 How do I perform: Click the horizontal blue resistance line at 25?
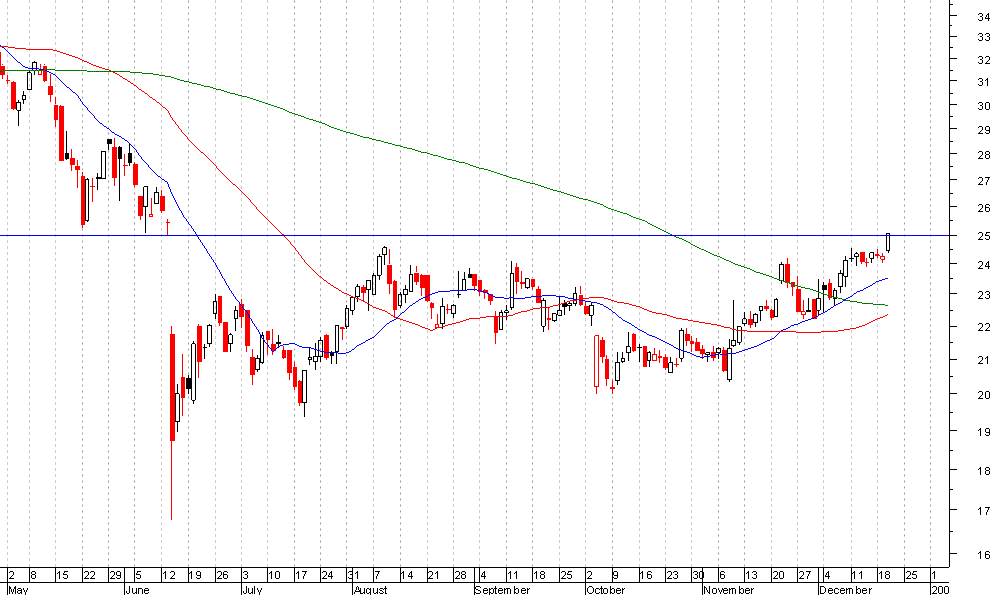(474, 236)
